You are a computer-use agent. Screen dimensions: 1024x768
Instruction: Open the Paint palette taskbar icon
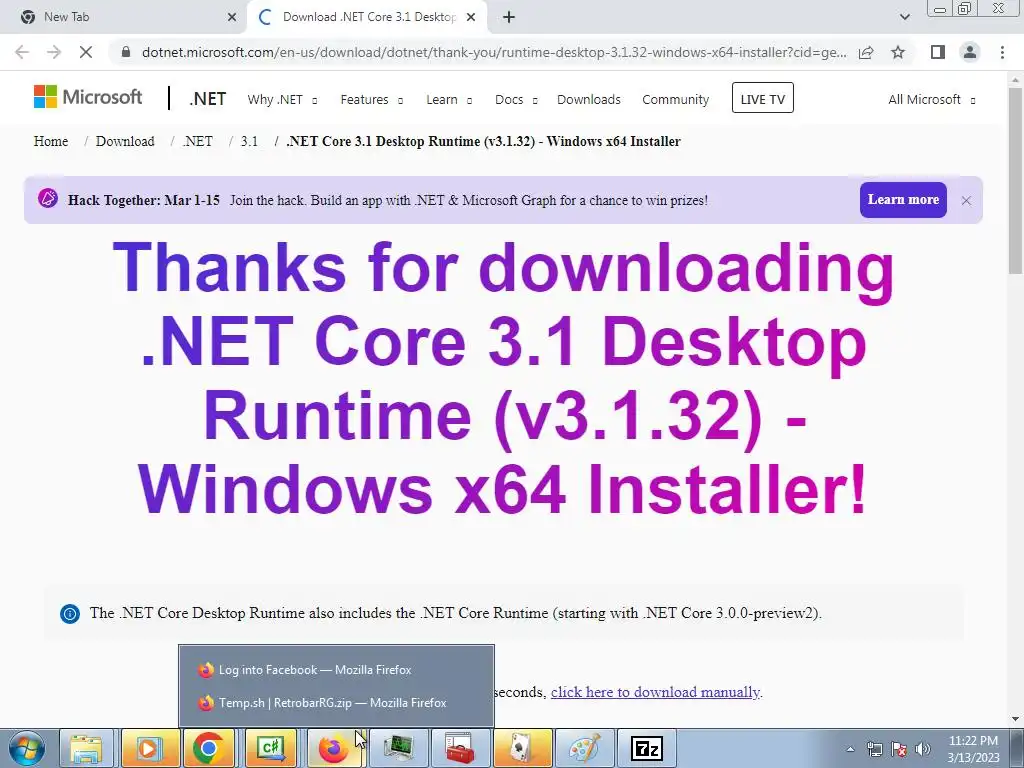click(583, 748)
